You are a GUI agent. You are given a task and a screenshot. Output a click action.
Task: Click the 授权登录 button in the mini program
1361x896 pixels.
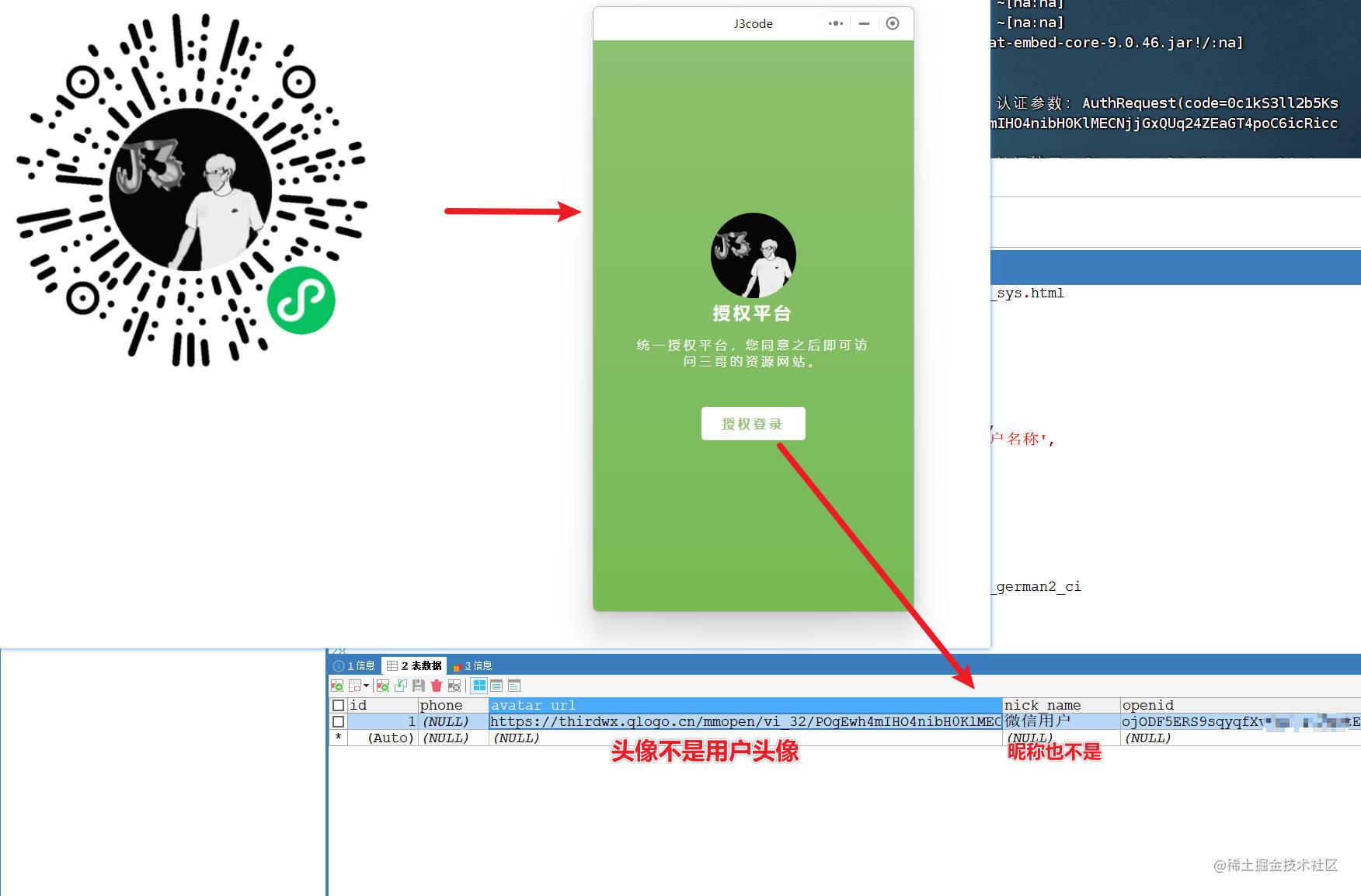pos(753,423)
